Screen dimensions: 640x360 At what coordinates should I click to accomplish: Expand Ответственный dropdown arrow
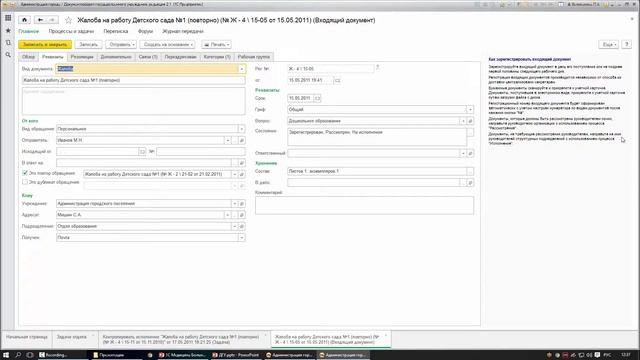pyautogui.click(x=463, y=153)
